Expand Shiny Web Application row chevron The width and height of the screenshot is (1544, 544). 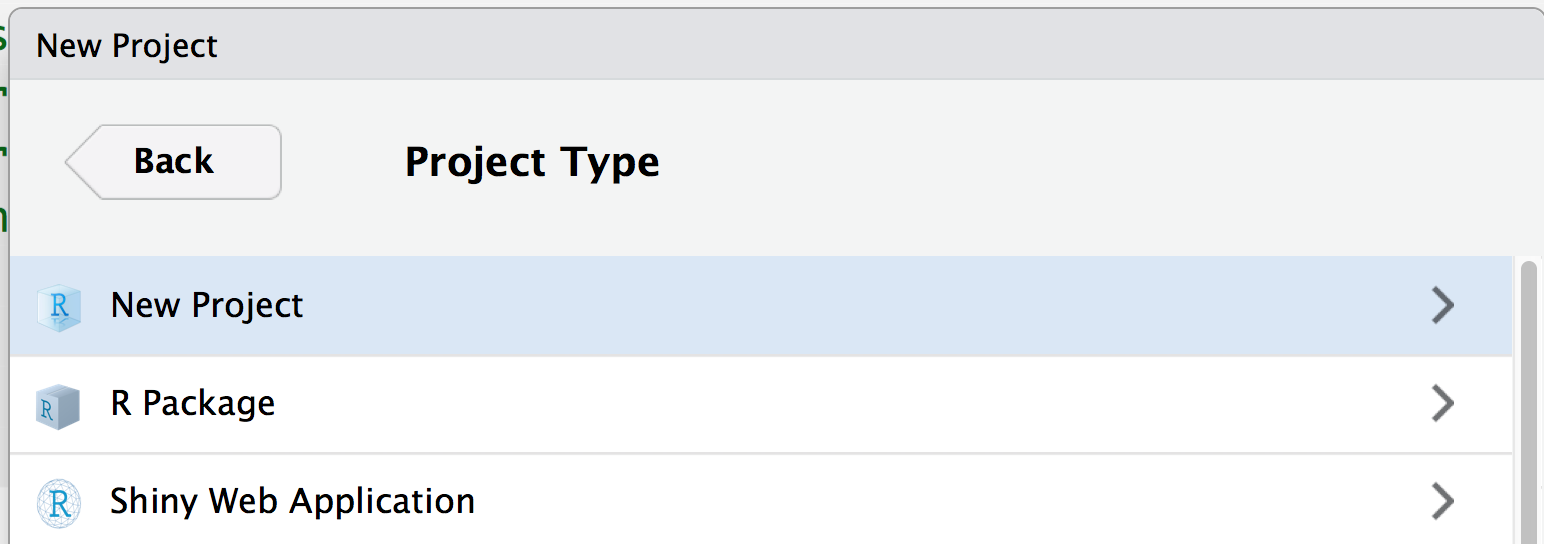pyautogui.click(x=1442, y=501)
